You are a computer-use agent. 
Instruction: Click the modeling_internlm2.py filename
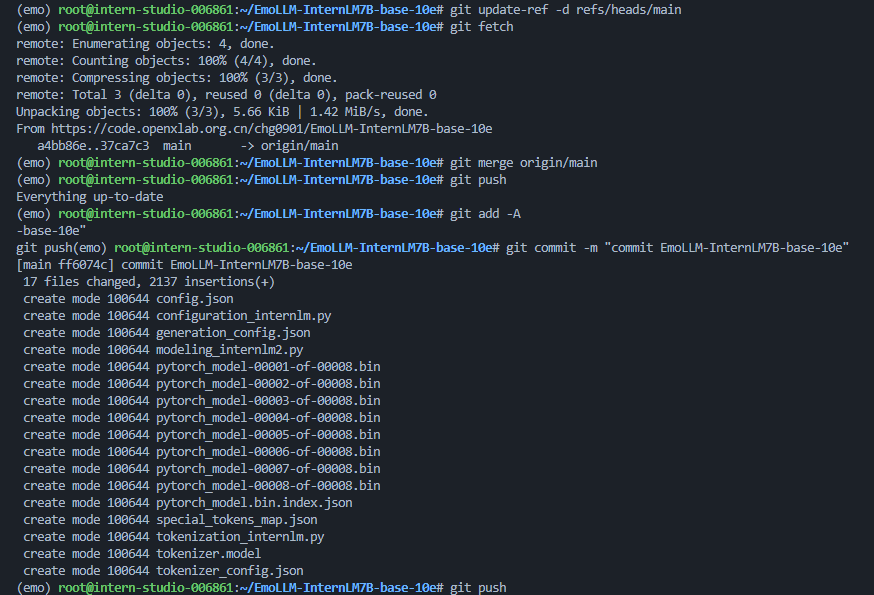click(x=229, y=349)
